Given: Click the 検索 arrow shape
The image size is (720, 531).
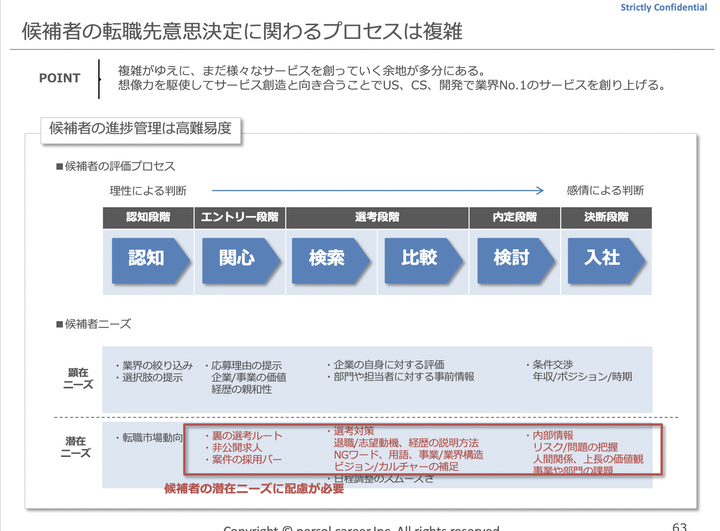Looking at the screenshot, I should click(x=331, y=260).
